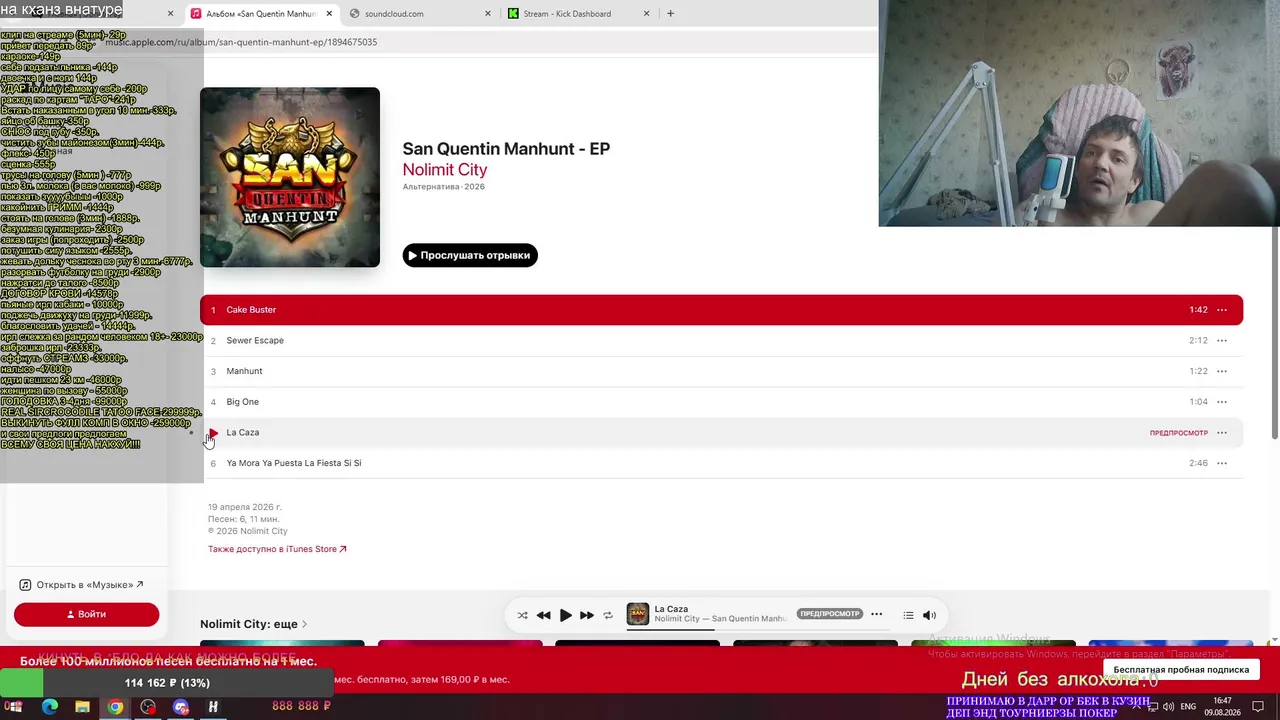
Task: Close the Kick Dashboard tab
Action: point(647,14)
